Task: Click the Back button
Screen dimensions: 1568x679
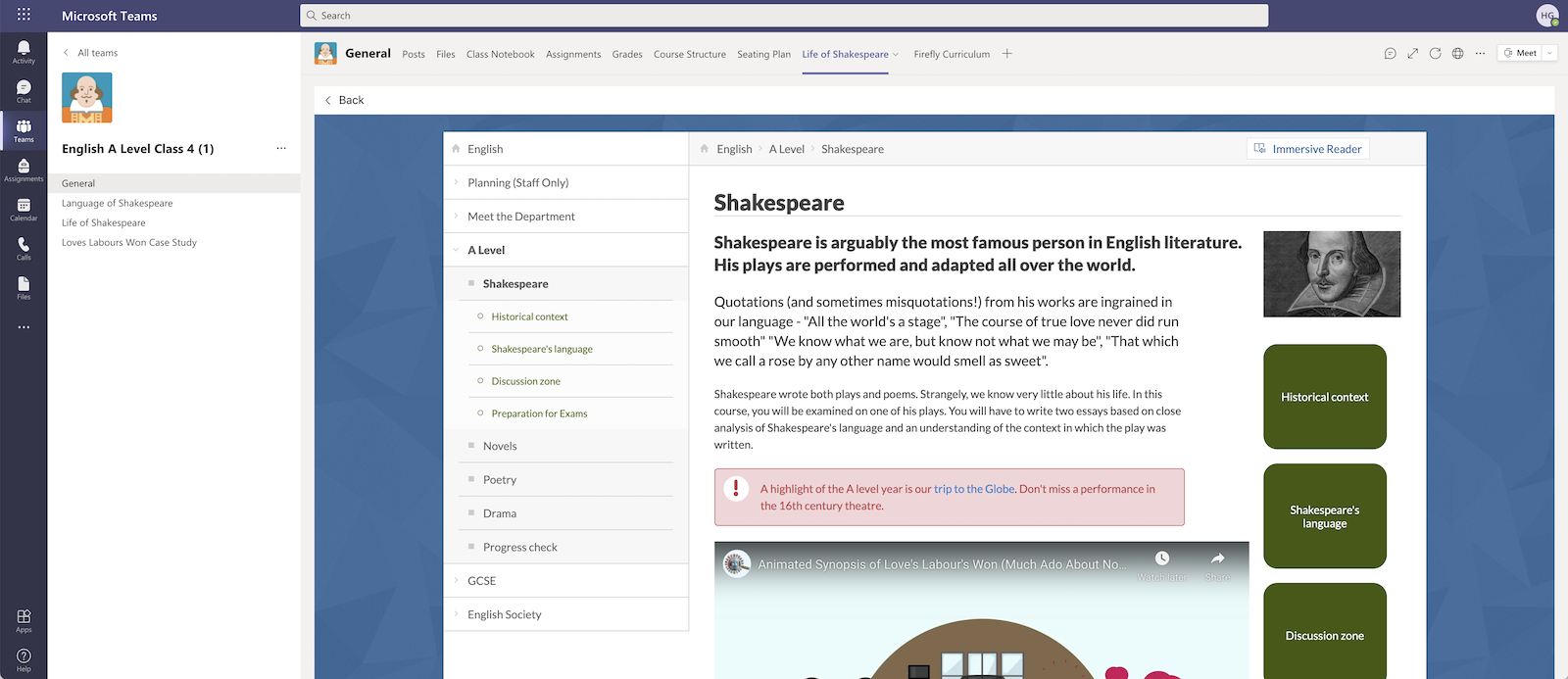Action: tap(344, 100)
